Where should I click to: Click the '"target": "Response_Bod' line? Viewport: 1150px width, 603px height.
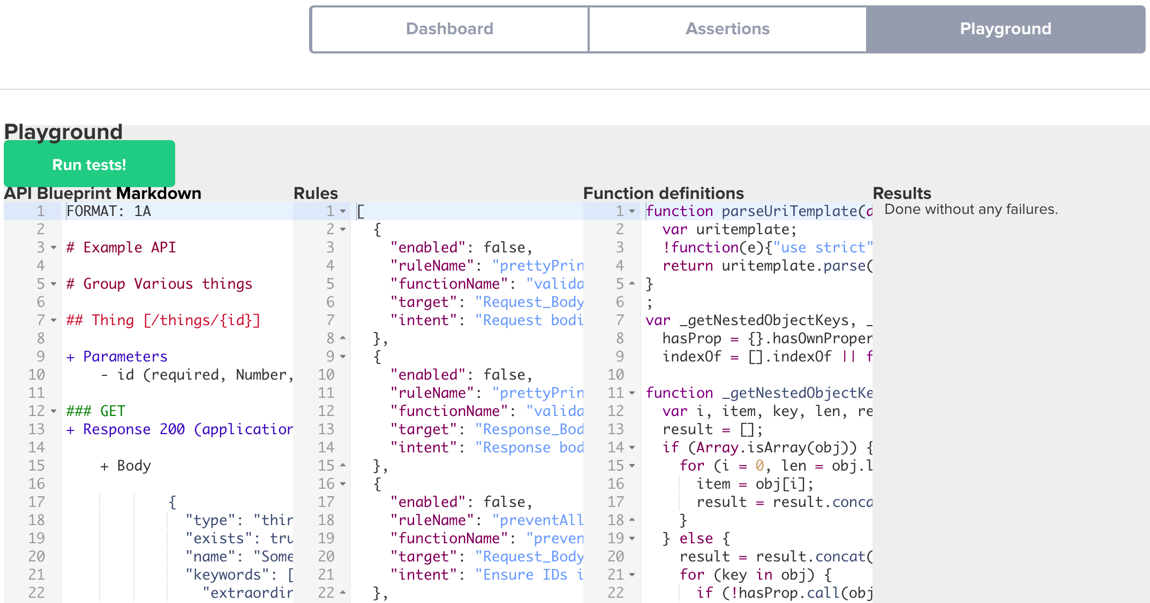coord(487,429)
